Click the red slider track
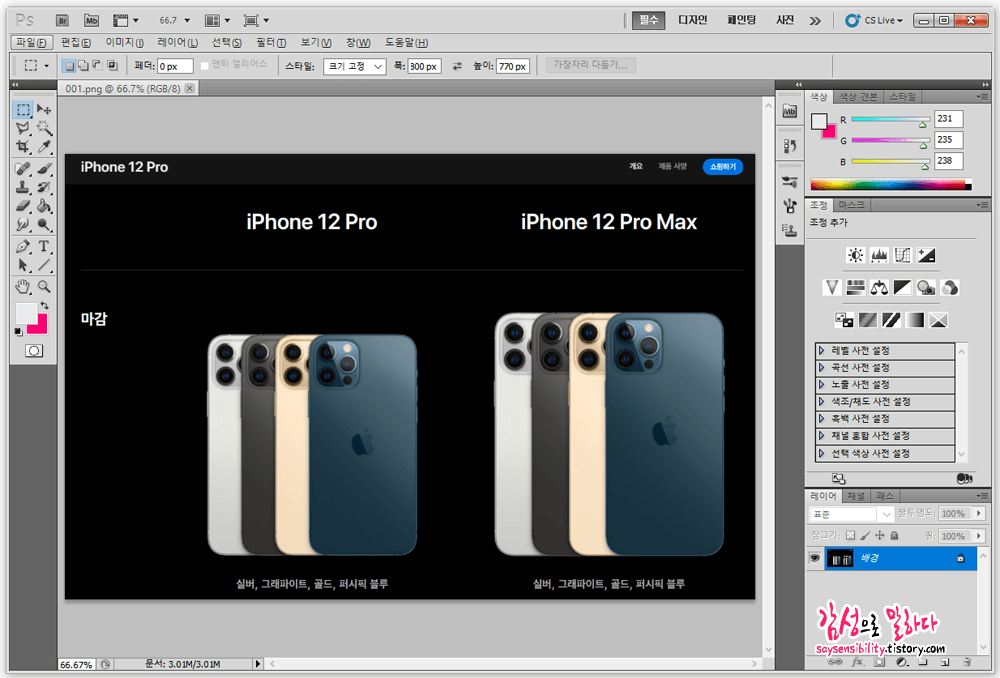Viewport: 1000px width, 678px height. 890,119
